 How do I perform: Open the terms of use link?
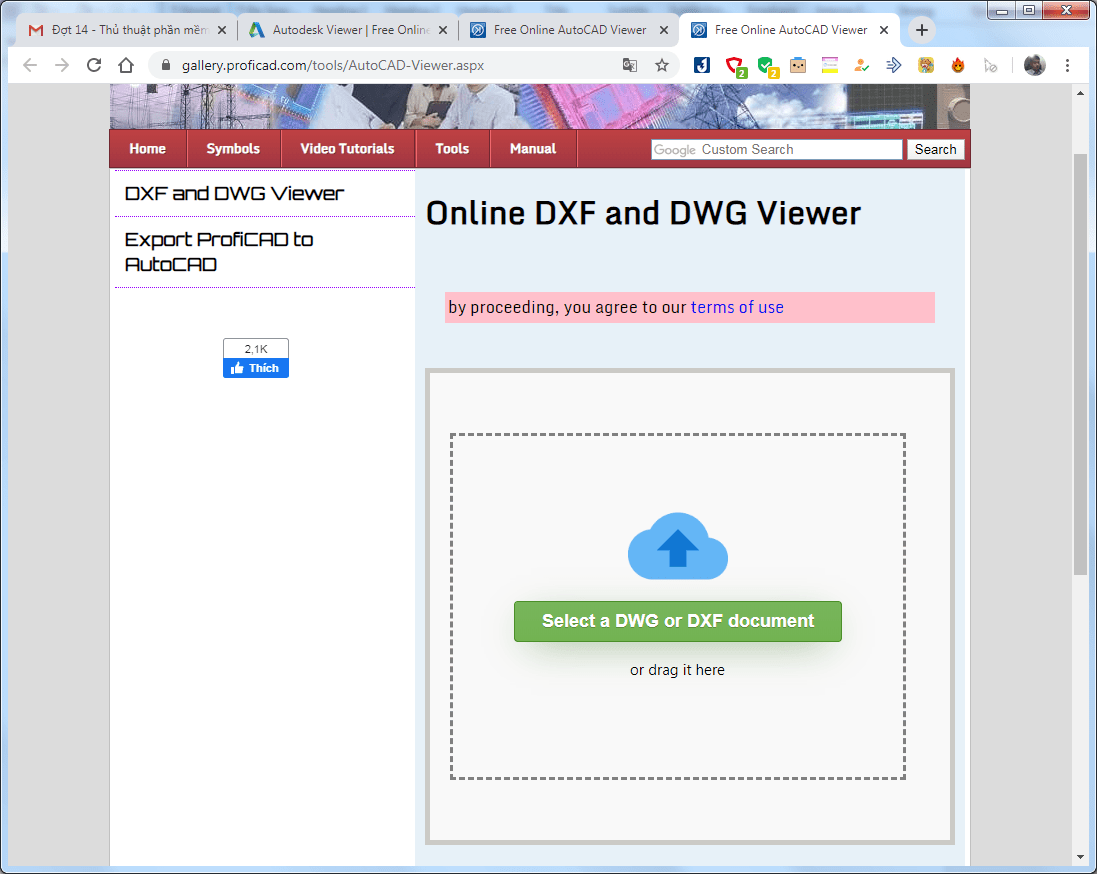point(737,308)
